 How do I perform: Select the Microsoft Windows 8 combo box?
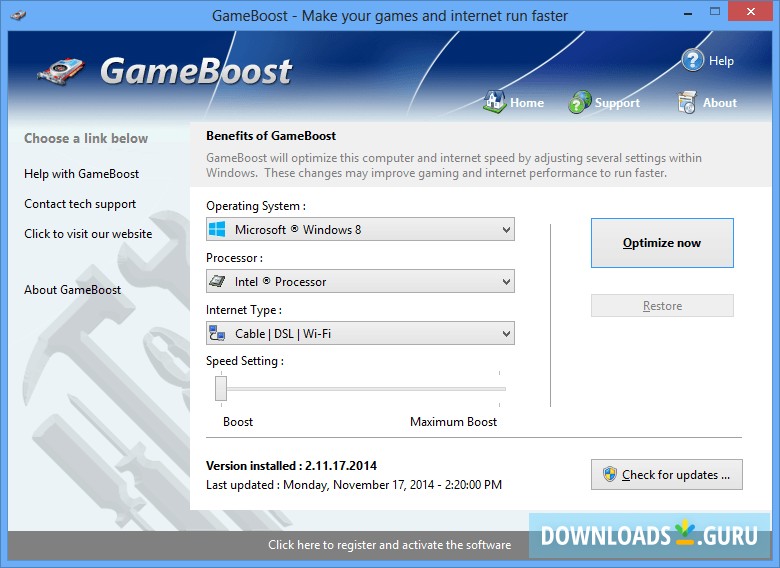[x=360, y=229]
